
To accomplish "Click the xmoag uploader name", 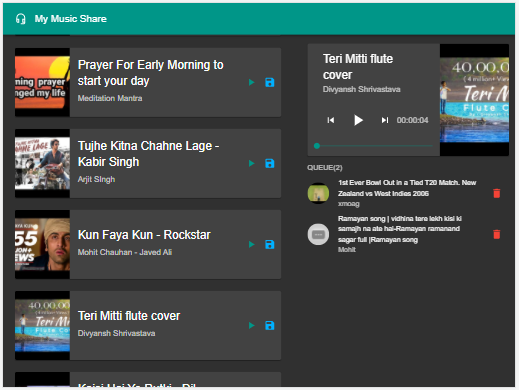I will [349, 204].
